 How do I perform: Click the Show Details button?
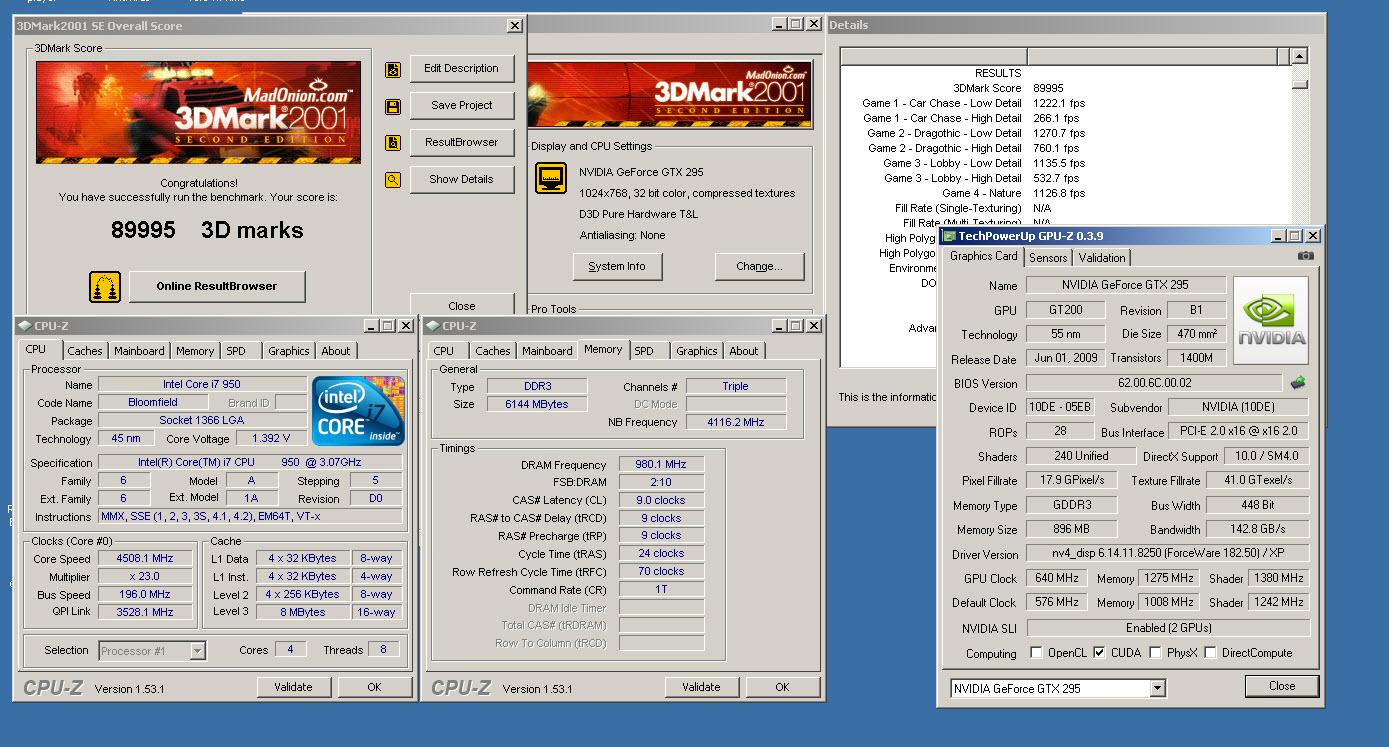(x=461, y=180)
